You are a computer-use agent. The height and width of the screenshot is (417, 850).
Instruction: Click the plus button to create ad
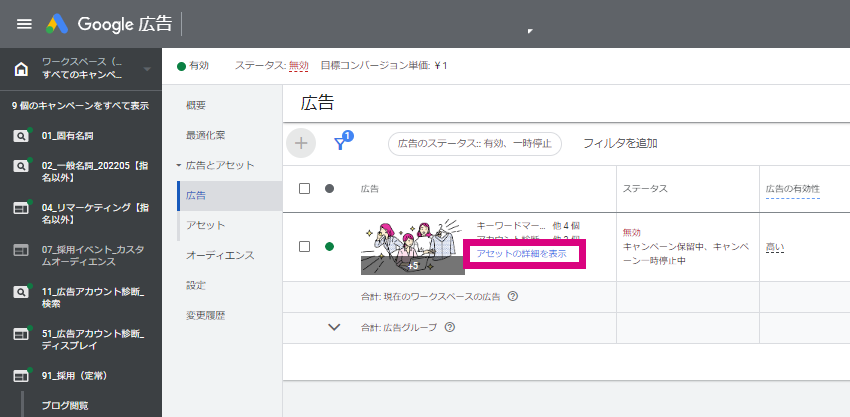click(x=301, y=143)
